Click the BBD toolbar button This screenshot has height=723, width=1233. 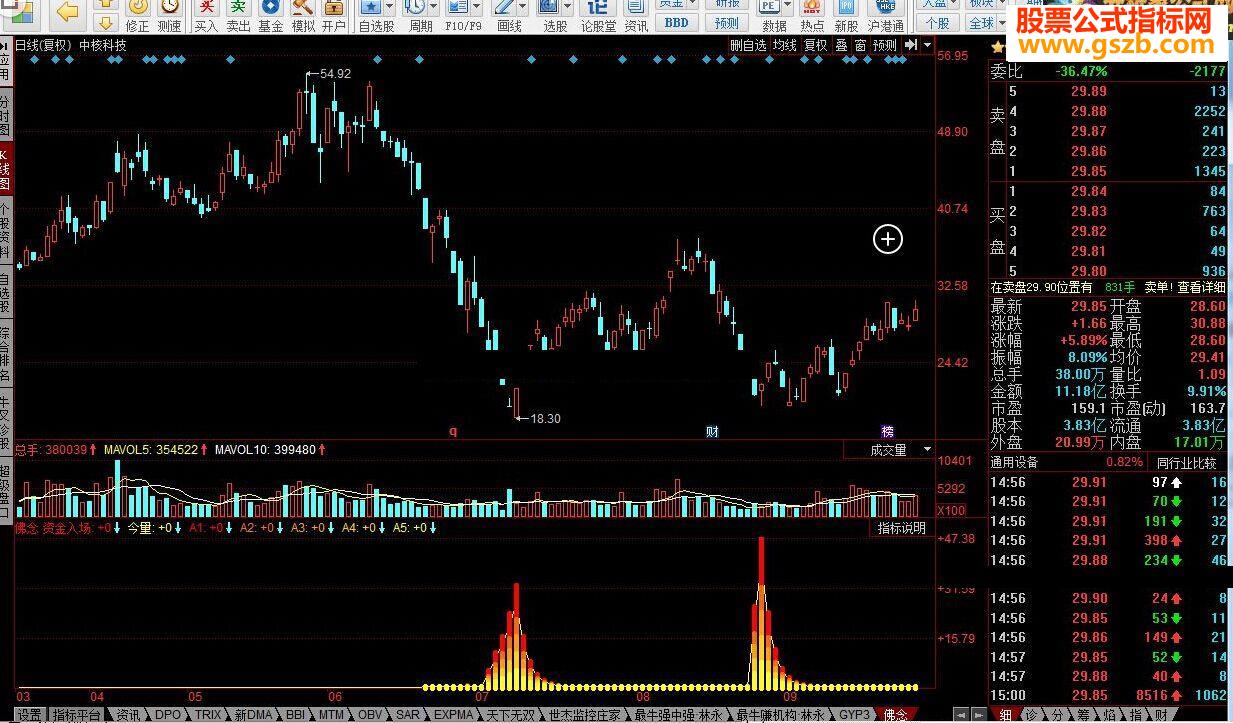point(676,22)
